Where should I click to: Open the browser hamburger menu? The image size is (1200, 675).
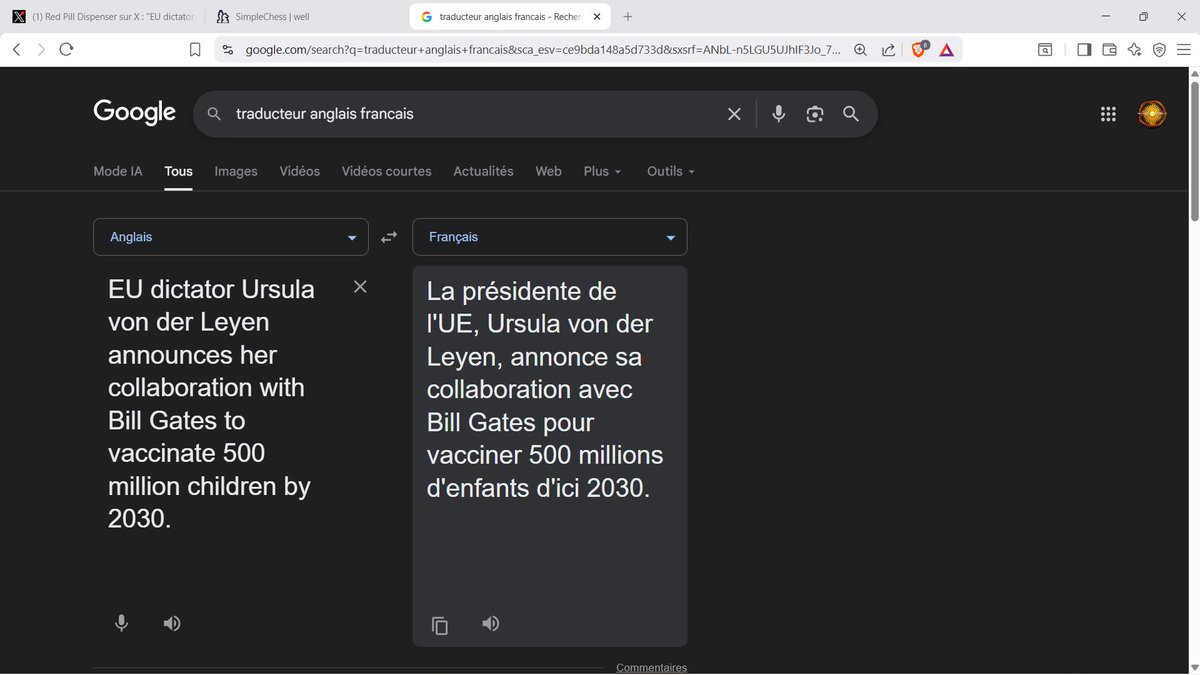1183,49
